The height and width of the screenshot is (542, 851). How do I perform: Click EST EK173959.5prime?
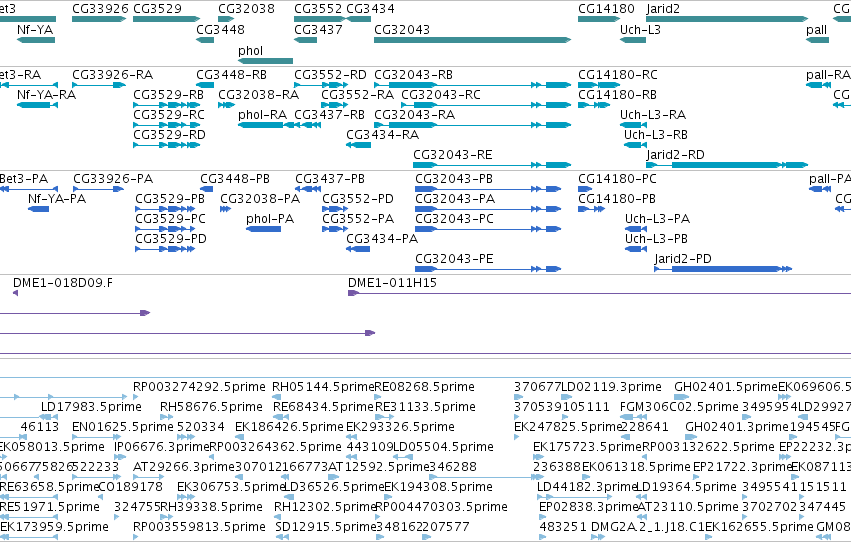[54, 527]
